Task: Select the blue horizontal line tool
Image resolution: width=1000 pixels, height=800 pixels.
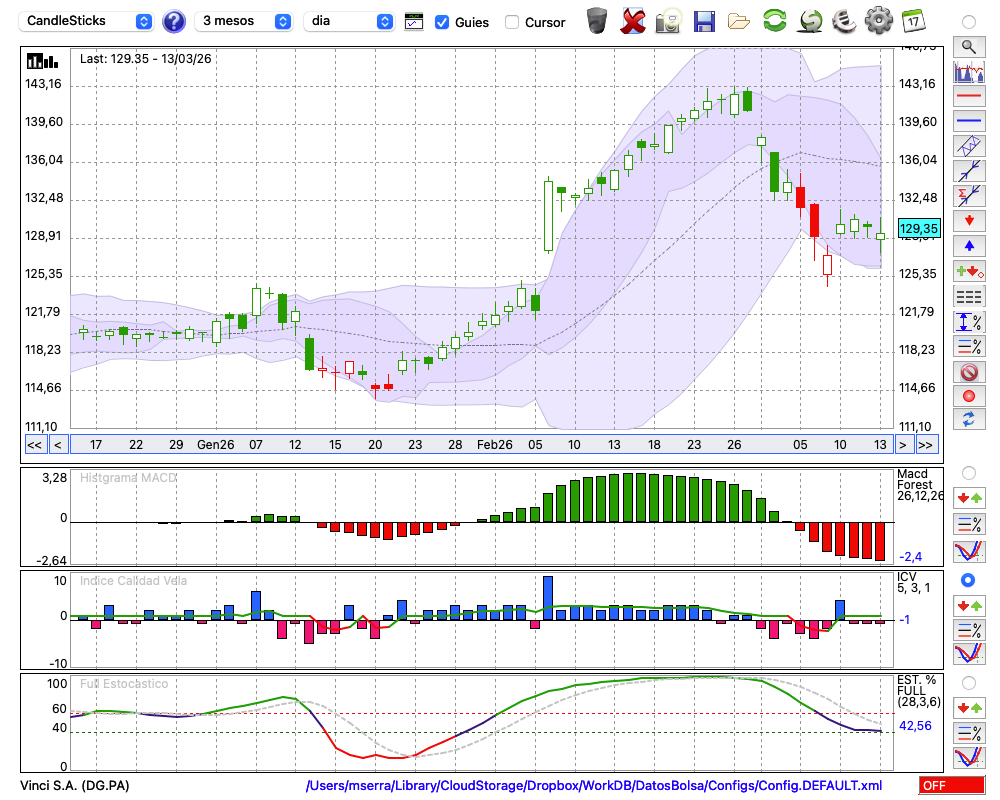Action: point(968,121)
